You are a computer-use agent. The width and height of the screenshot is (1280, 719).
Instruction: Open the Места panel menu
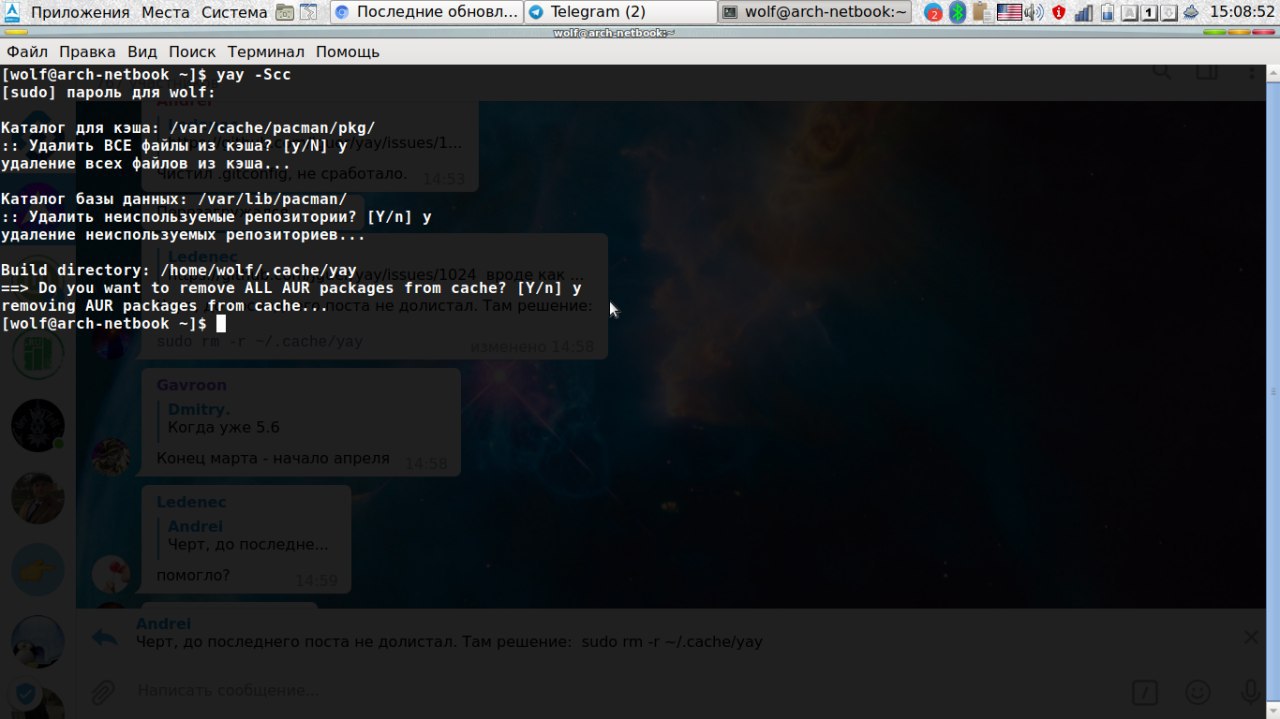[165, 12]
